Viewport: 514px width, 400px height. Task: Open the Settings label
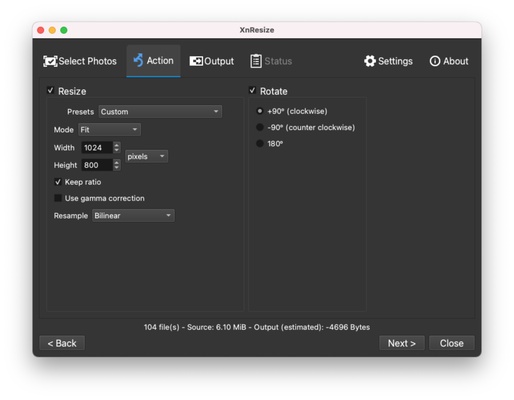click(x=395, y=61)
